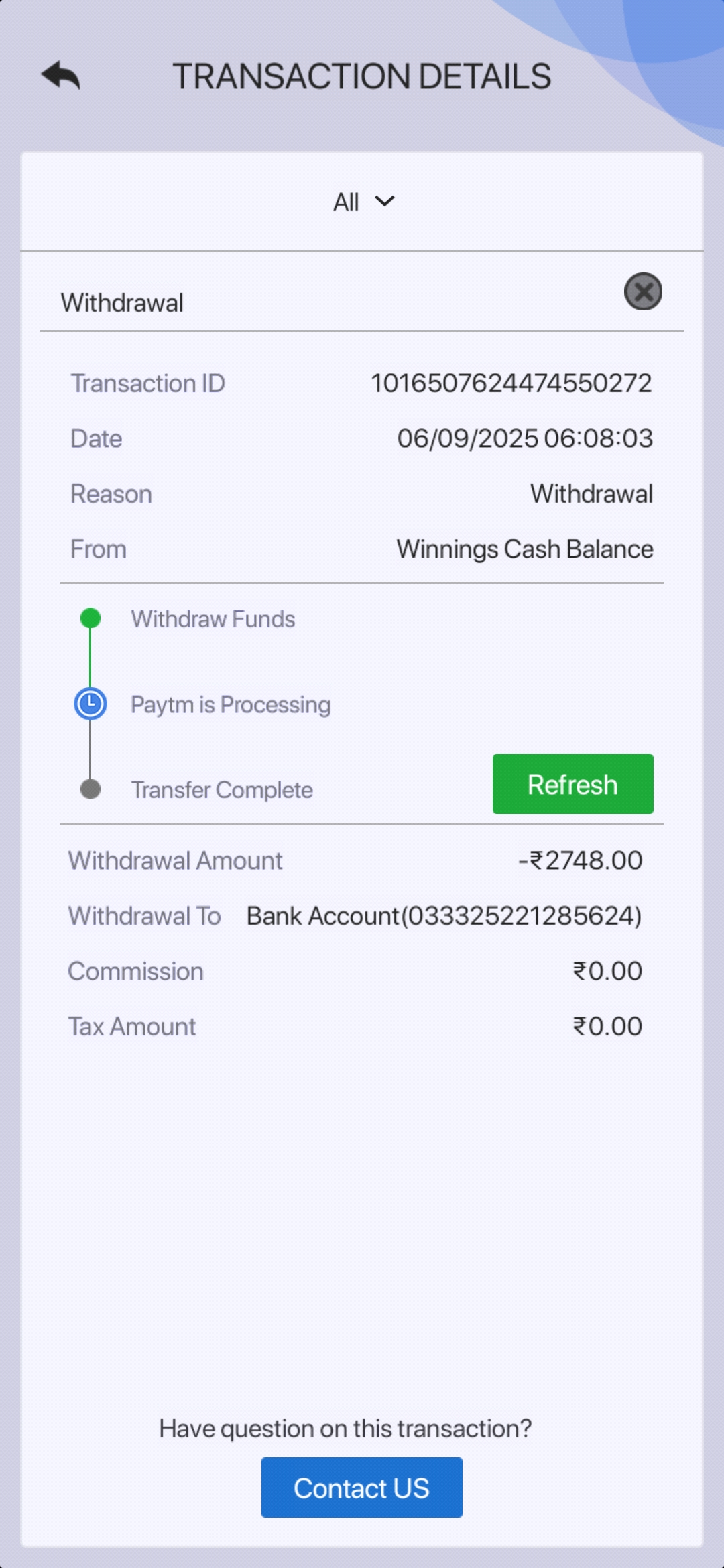Tap the Paytm is Processing step label
The image size is (724, 1568).
coord(231,704)
